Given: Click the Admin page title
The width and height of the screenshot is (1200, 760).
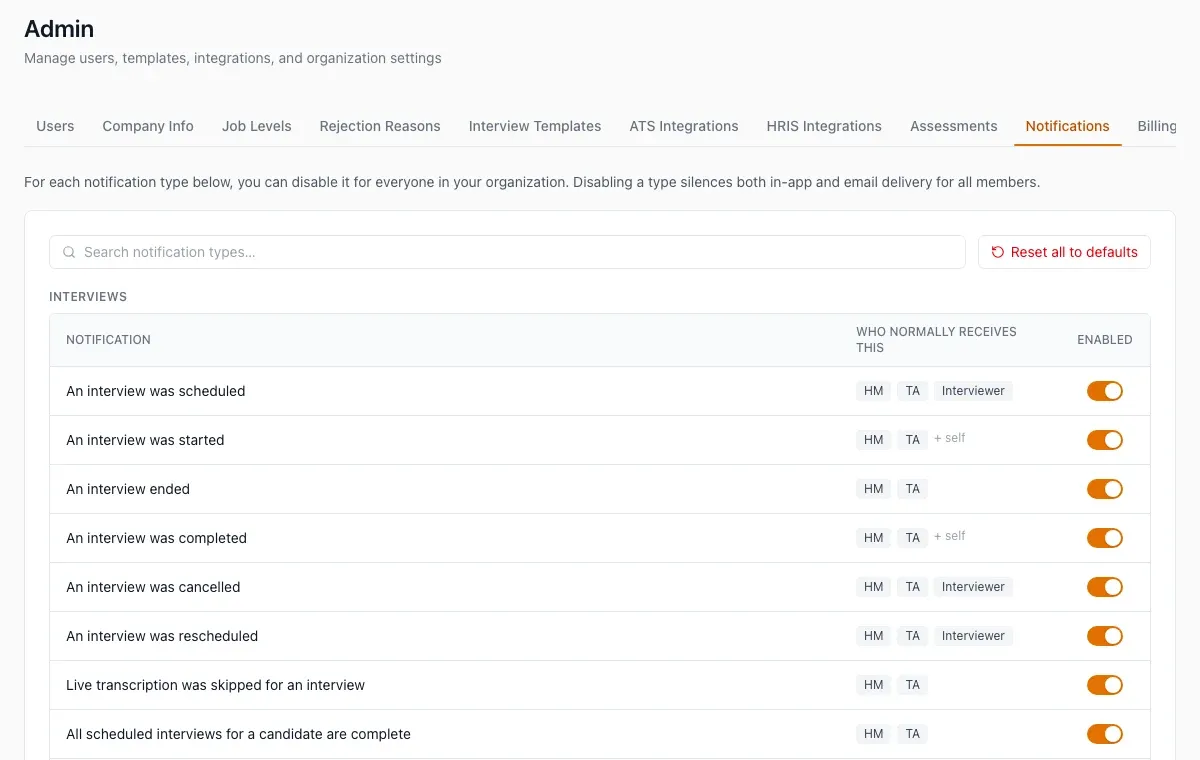Looking at the screenshot, I should (x=59, y=30).
